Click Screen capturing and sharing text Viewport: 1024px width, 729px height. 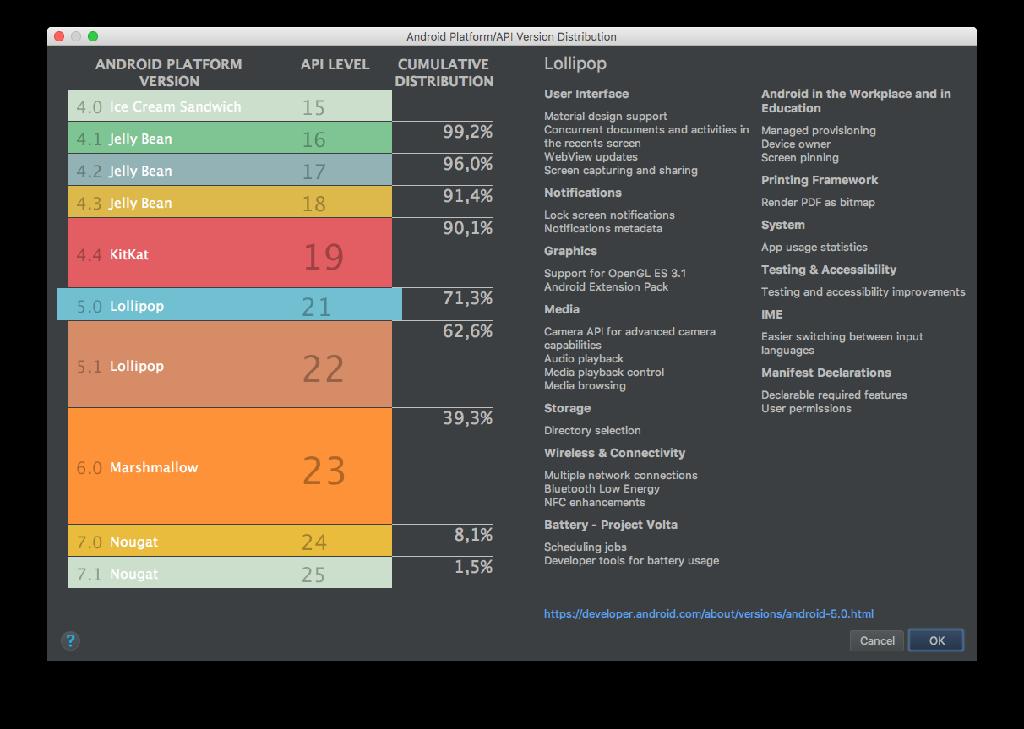[620, 170]
